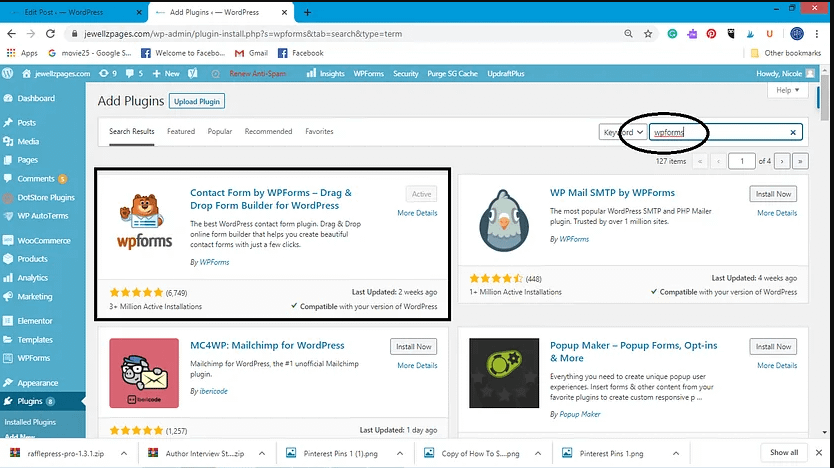This screenshot has height=468, width=834.
Task: Expand options for Author Interview zip download
Action: tap(262, 453)
